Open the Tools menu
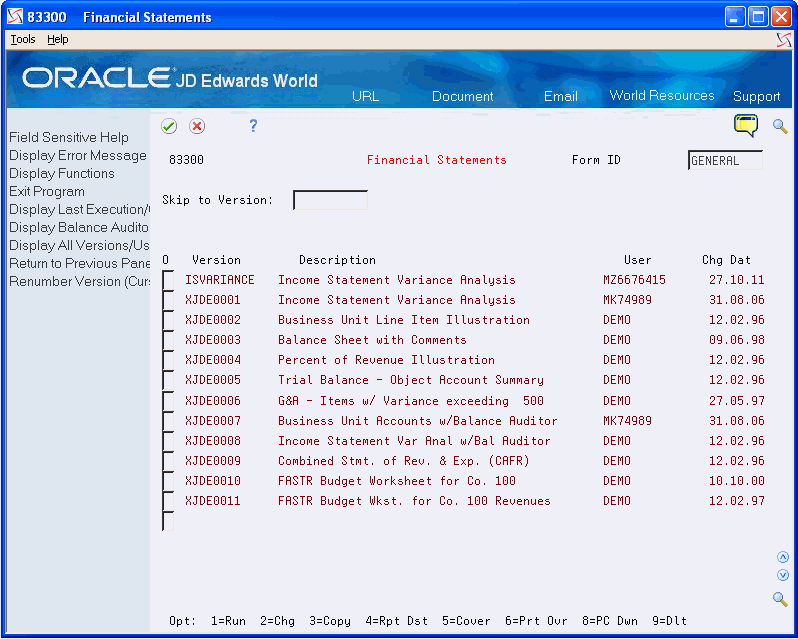Image resolution: width=798 pixels, height=639 pixels. point(23,39)
